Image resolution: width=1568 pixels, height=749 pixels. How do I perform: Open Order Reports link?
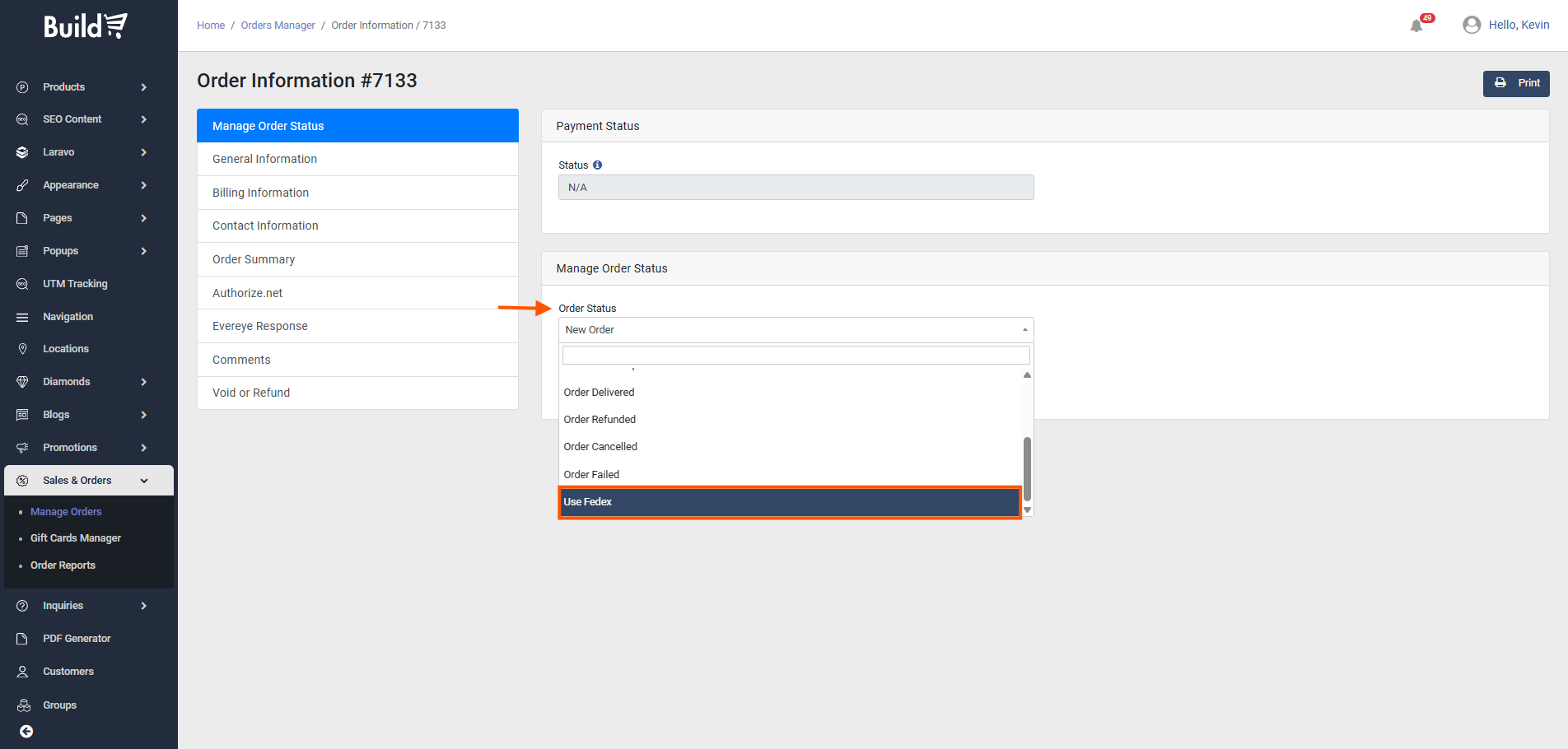tap(63, 565)
